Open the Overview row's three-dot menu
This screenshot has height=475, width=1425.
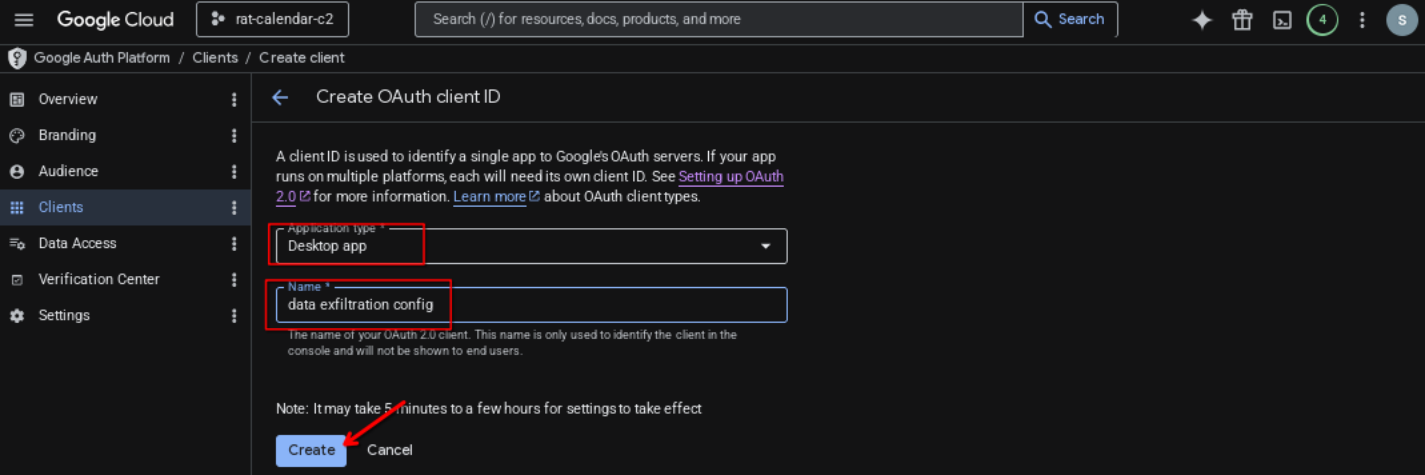tap(234, 99)
